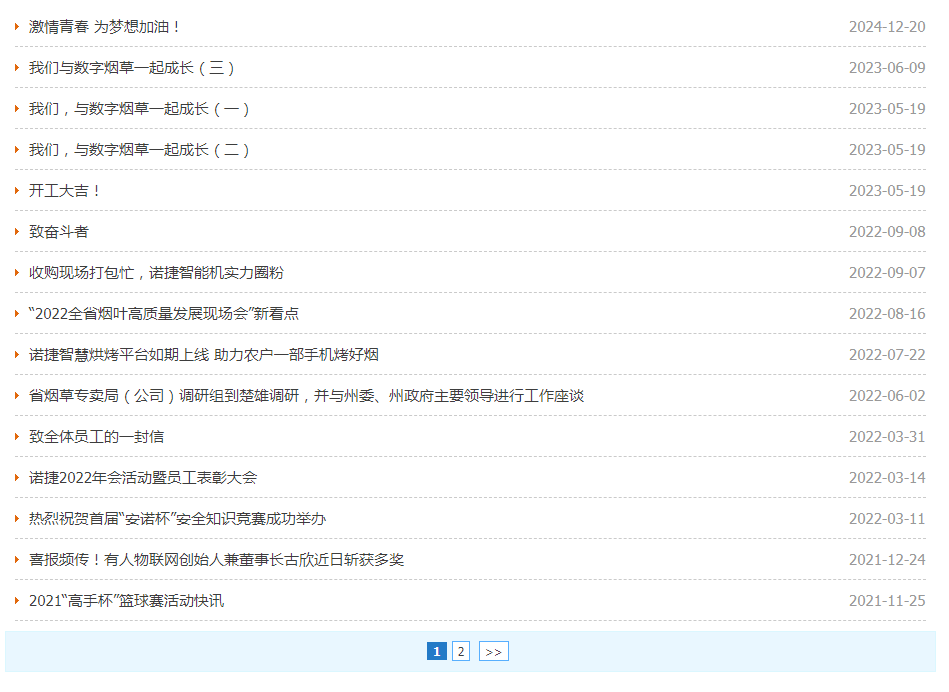Open 热烈祝贺首届"安诺杯"安全知识竞赛成功举办 link

pyautogui.click(x=177, y=519)
